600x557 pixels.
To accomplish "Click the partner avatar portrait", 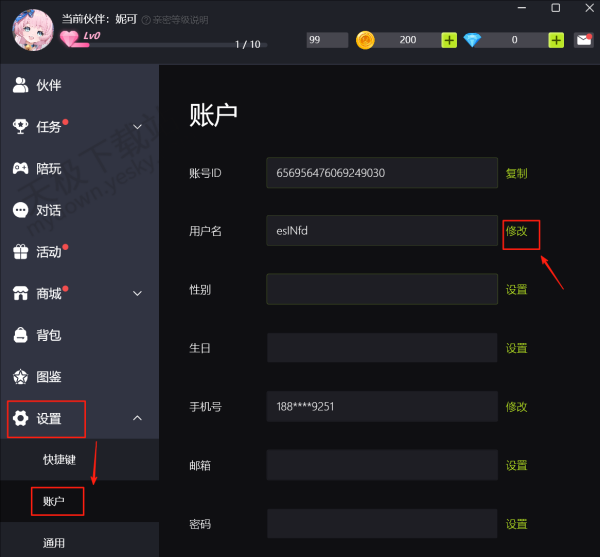I will pos(33,30).
